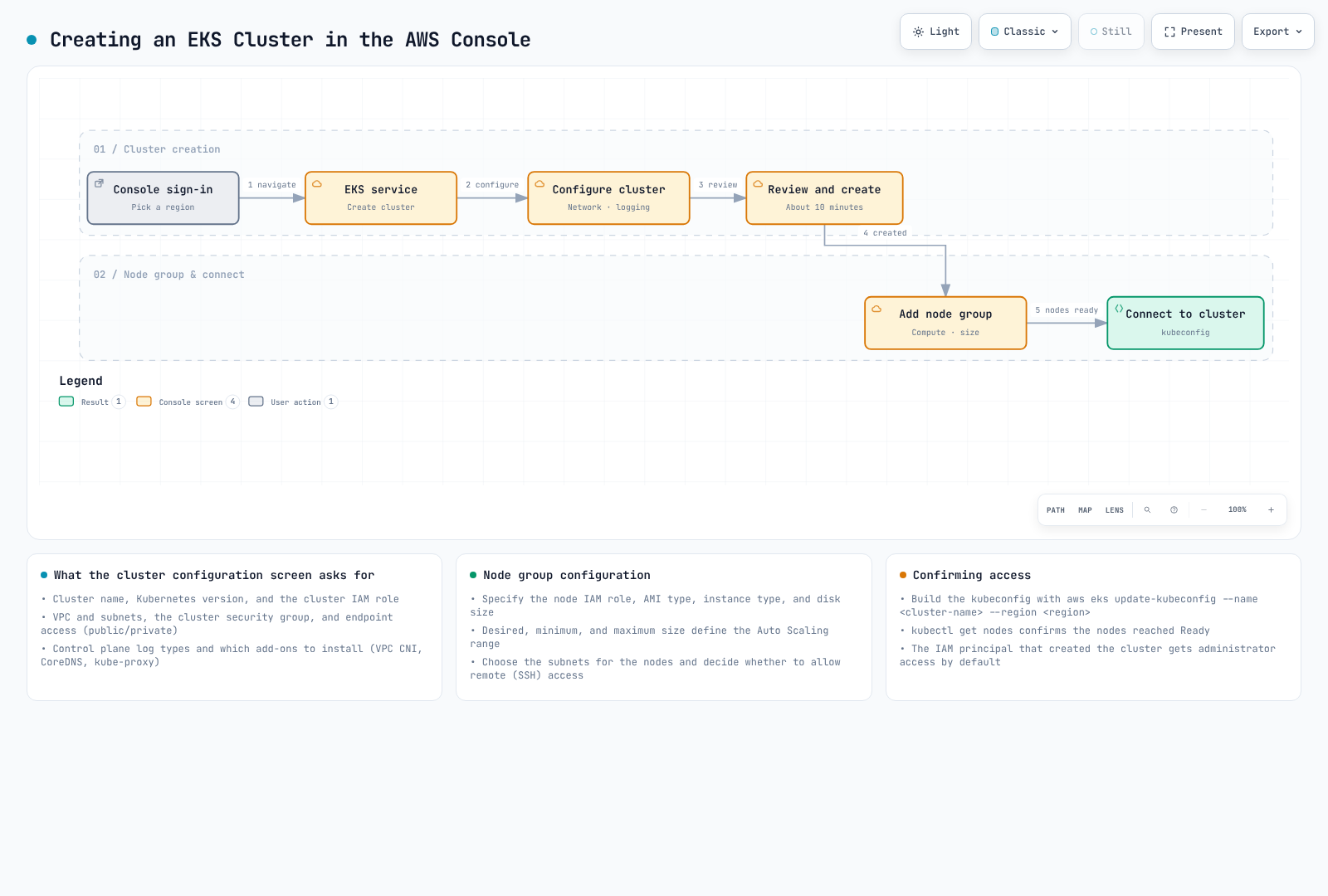The height and width of the screenshot is (896, 1328).
Task: Click the Light theme button label
Action: point(945,32)
